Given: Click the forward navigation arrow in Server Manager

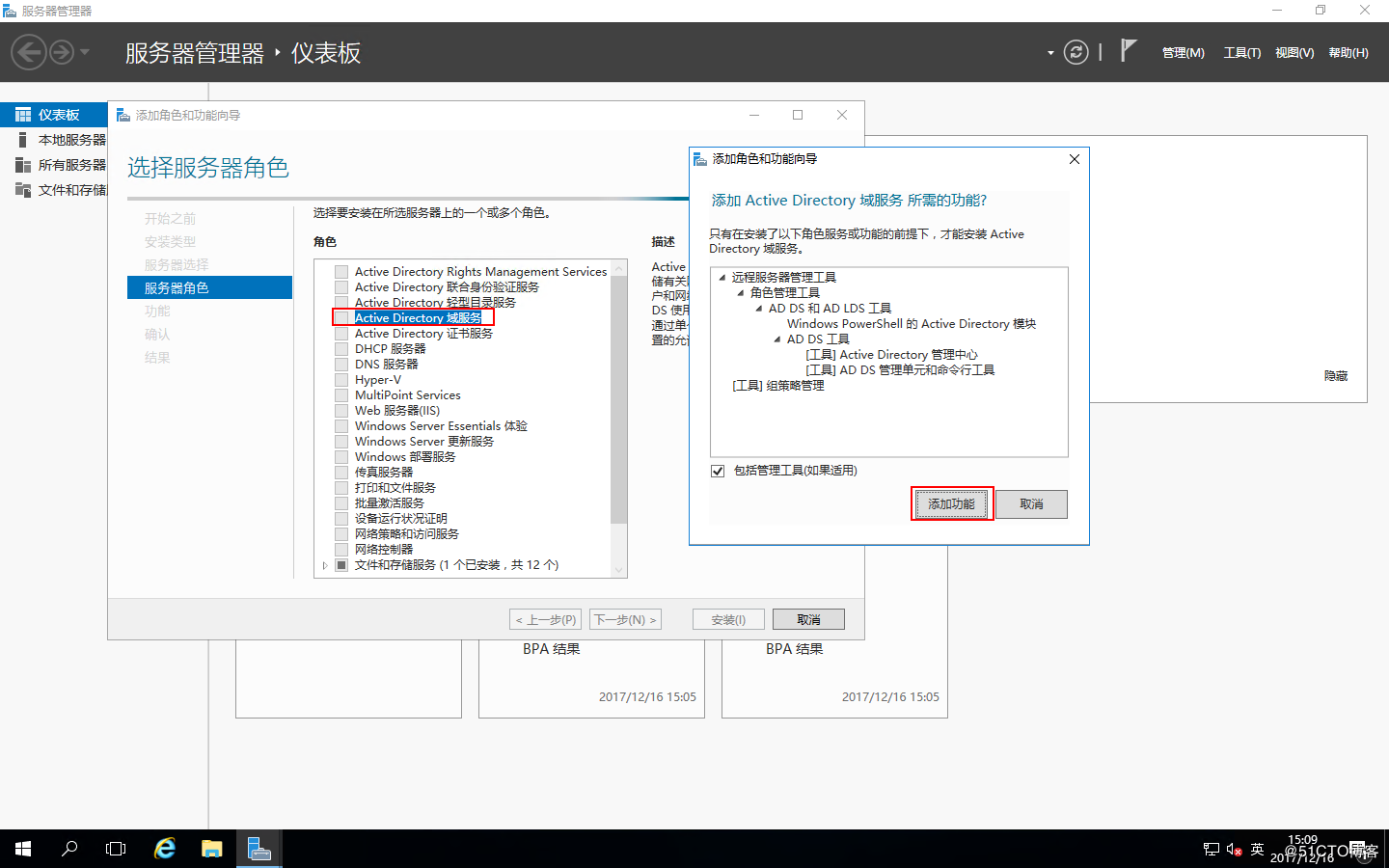Looking at the screenshot, I should click(62, 52).
